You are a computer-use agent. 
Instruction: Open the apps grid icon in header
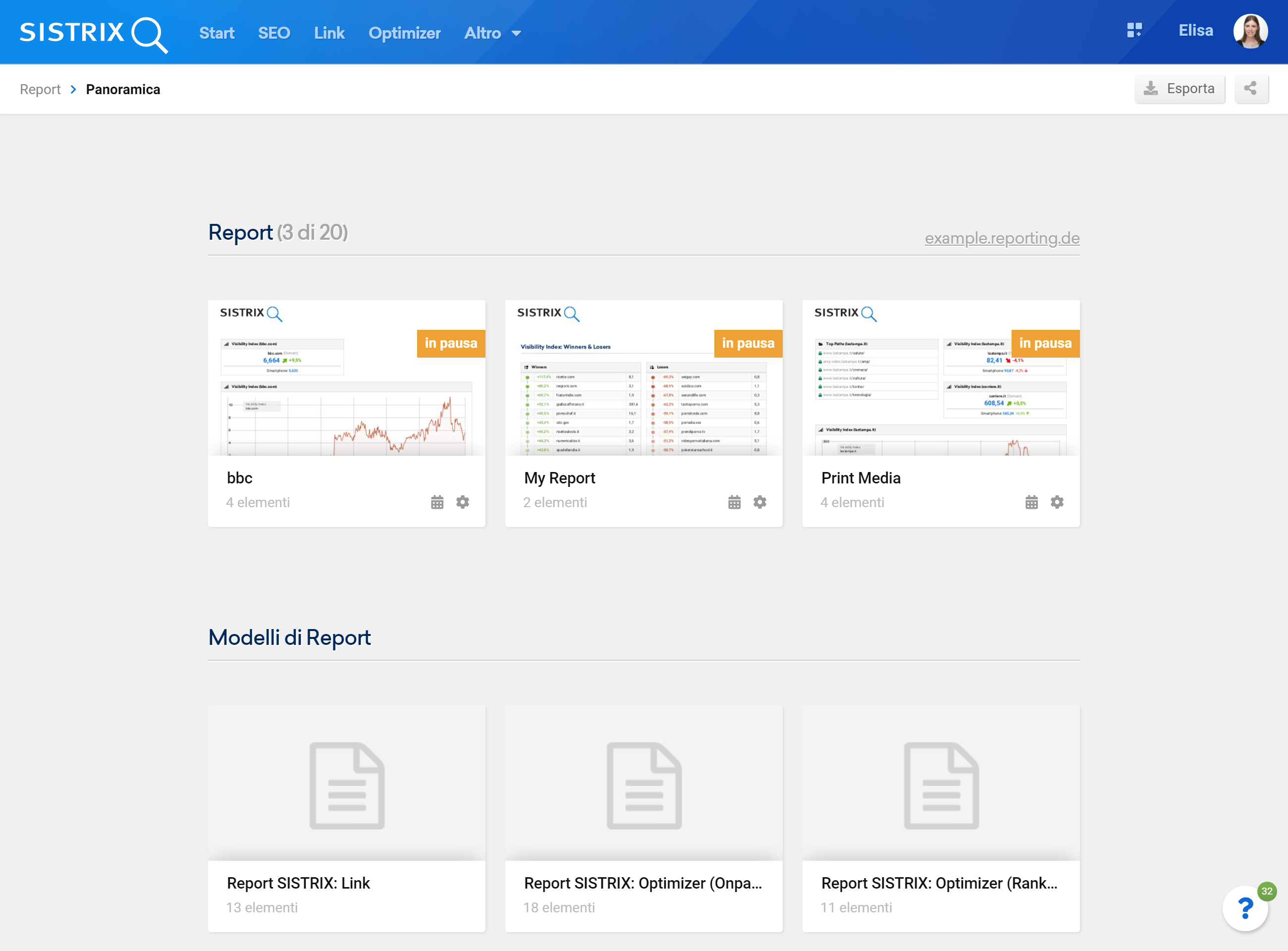[1134, 31]
